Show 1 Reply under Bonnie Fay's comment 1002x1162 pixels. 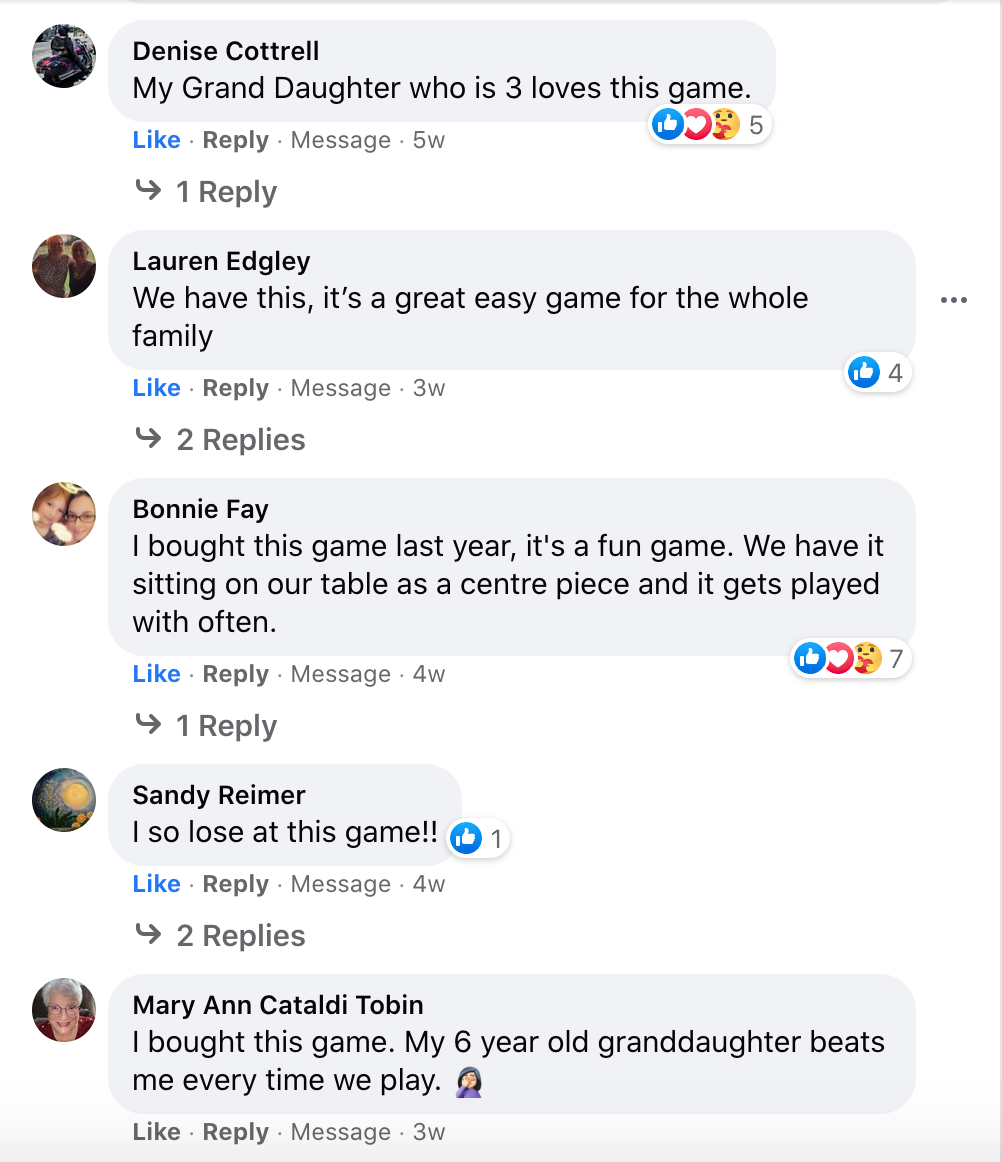226,726
